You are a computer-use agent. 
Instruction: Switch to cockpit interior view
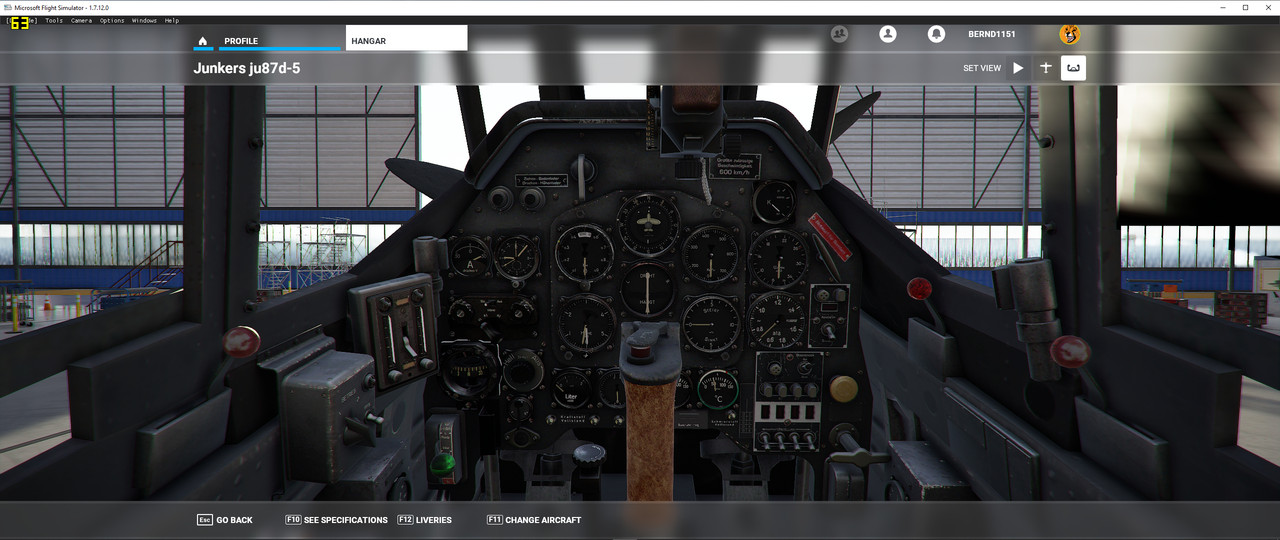click(x=1073, y=68)
